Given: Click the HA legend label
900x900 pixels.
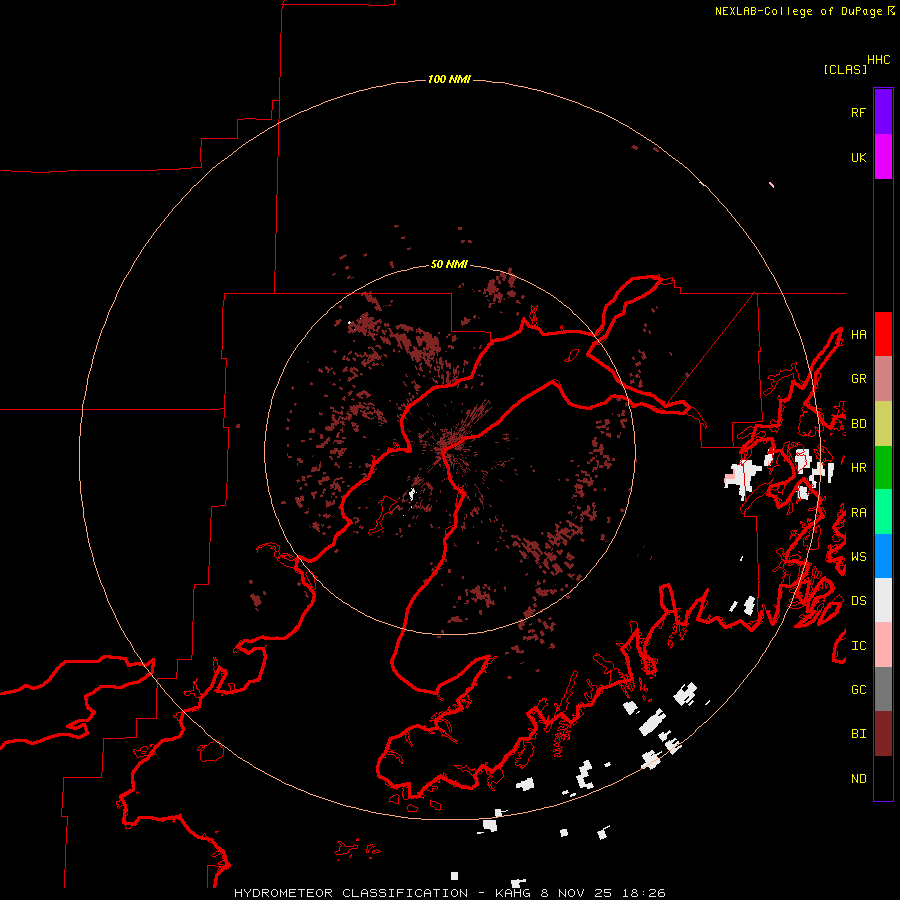Looking at the screenshot, I should [x=858, y=334].
